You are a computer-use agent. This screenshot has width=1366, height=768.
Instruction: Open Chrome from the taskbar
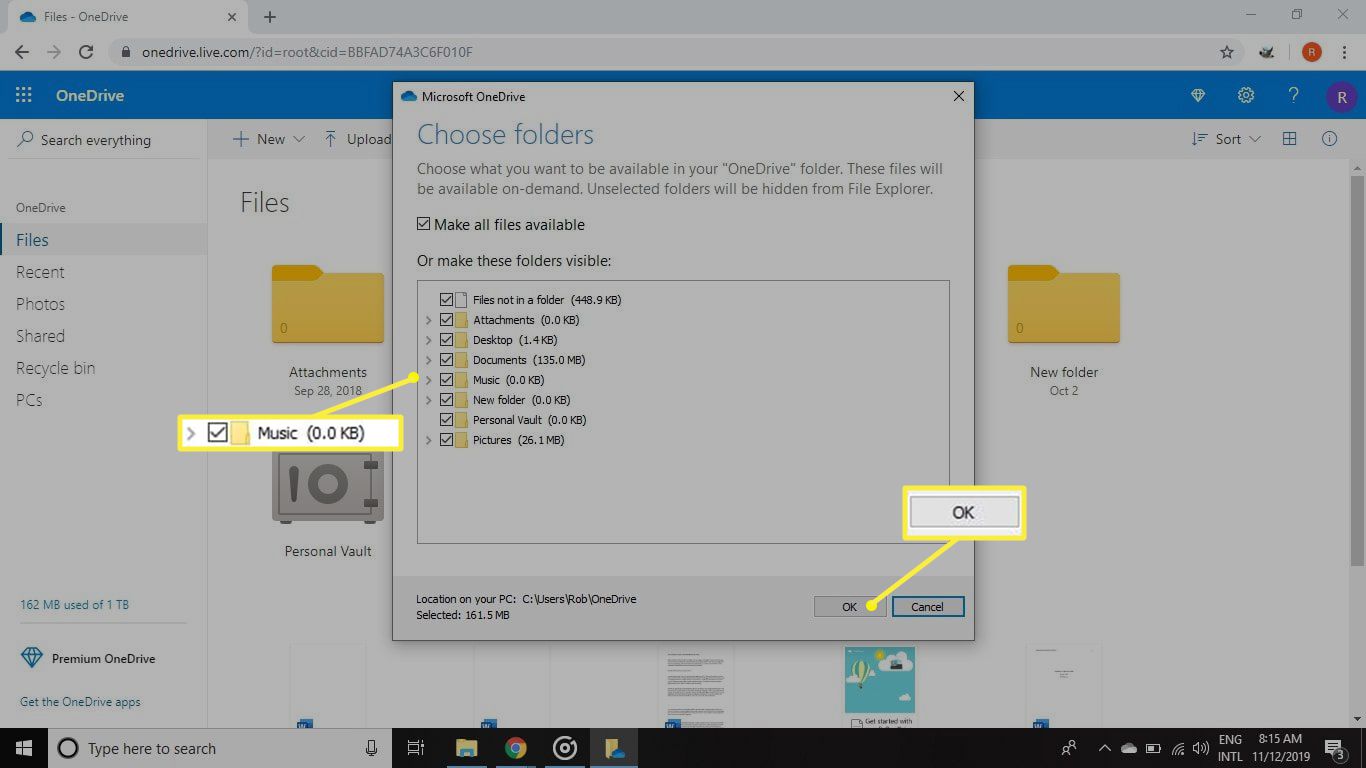click(x=515, y=748)
